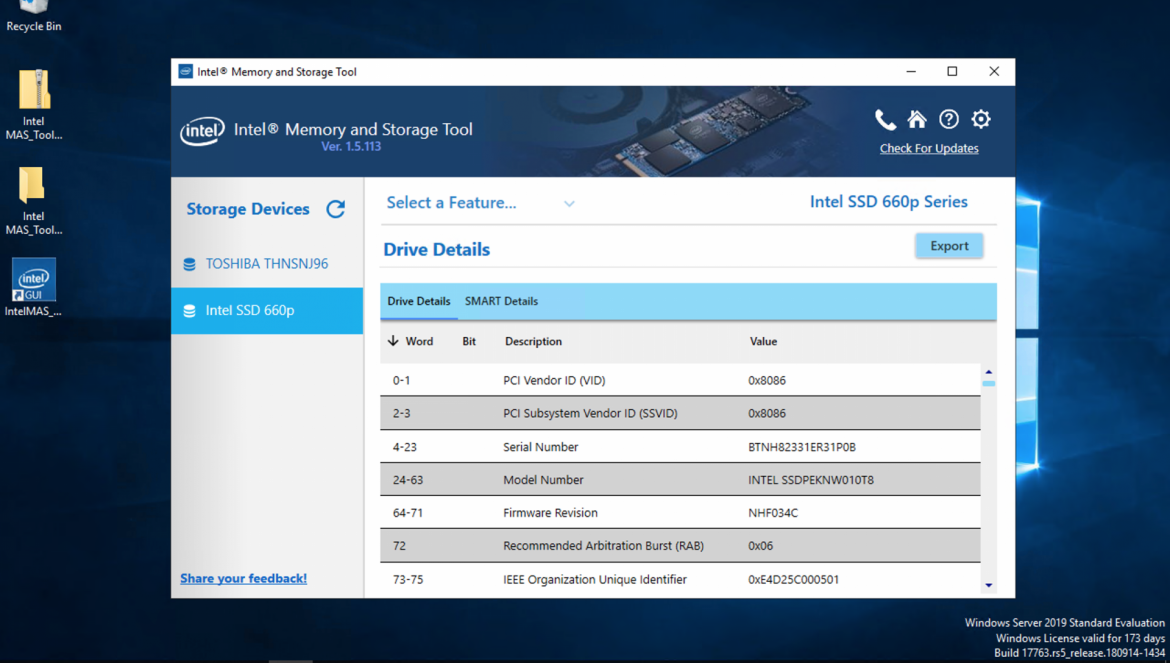Select the Recommended Arbitration Burst (RAB) row
1170x663 pixels.
click(x=681, y=546)
